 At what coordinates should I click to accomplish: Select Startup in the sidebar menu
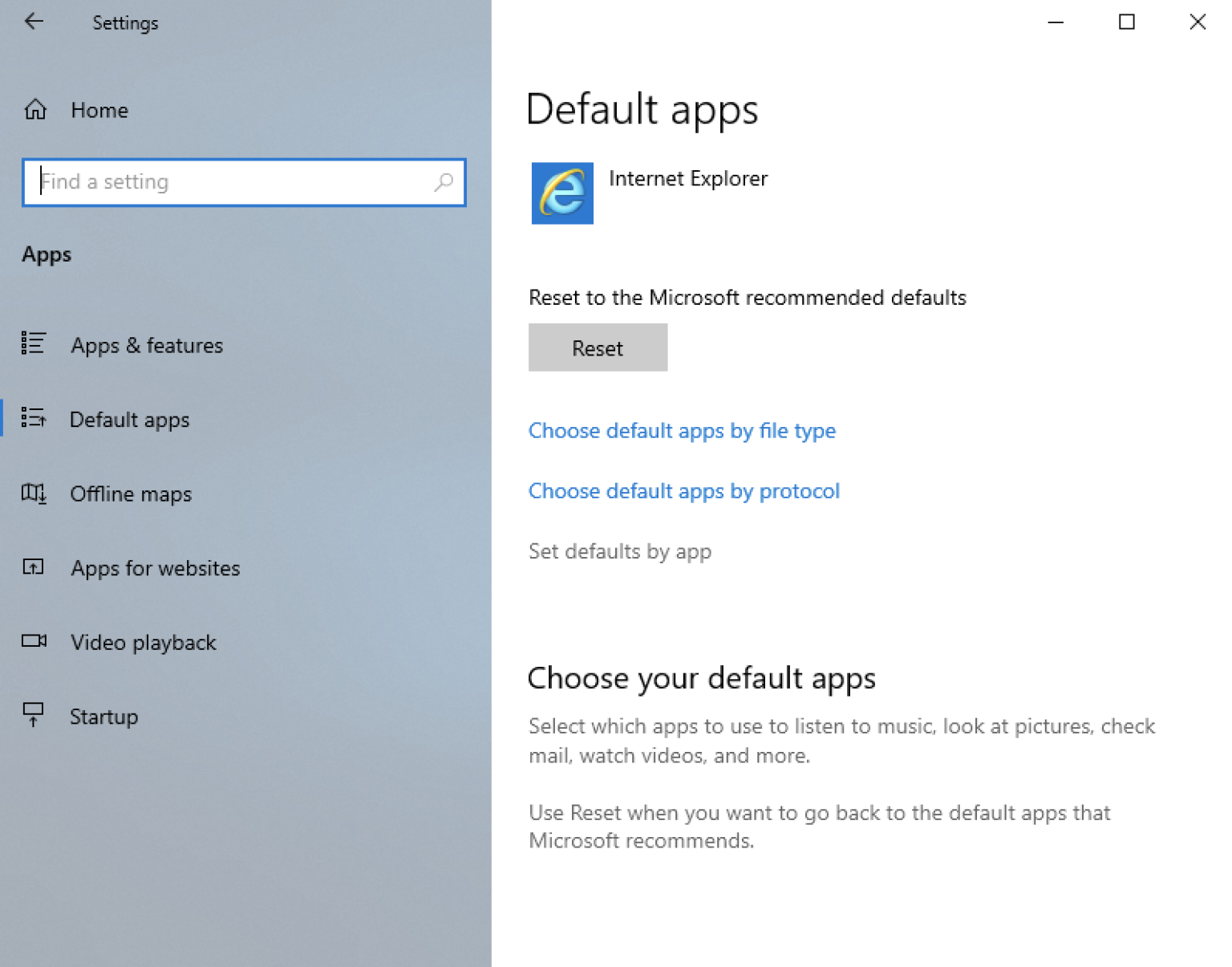103,716
